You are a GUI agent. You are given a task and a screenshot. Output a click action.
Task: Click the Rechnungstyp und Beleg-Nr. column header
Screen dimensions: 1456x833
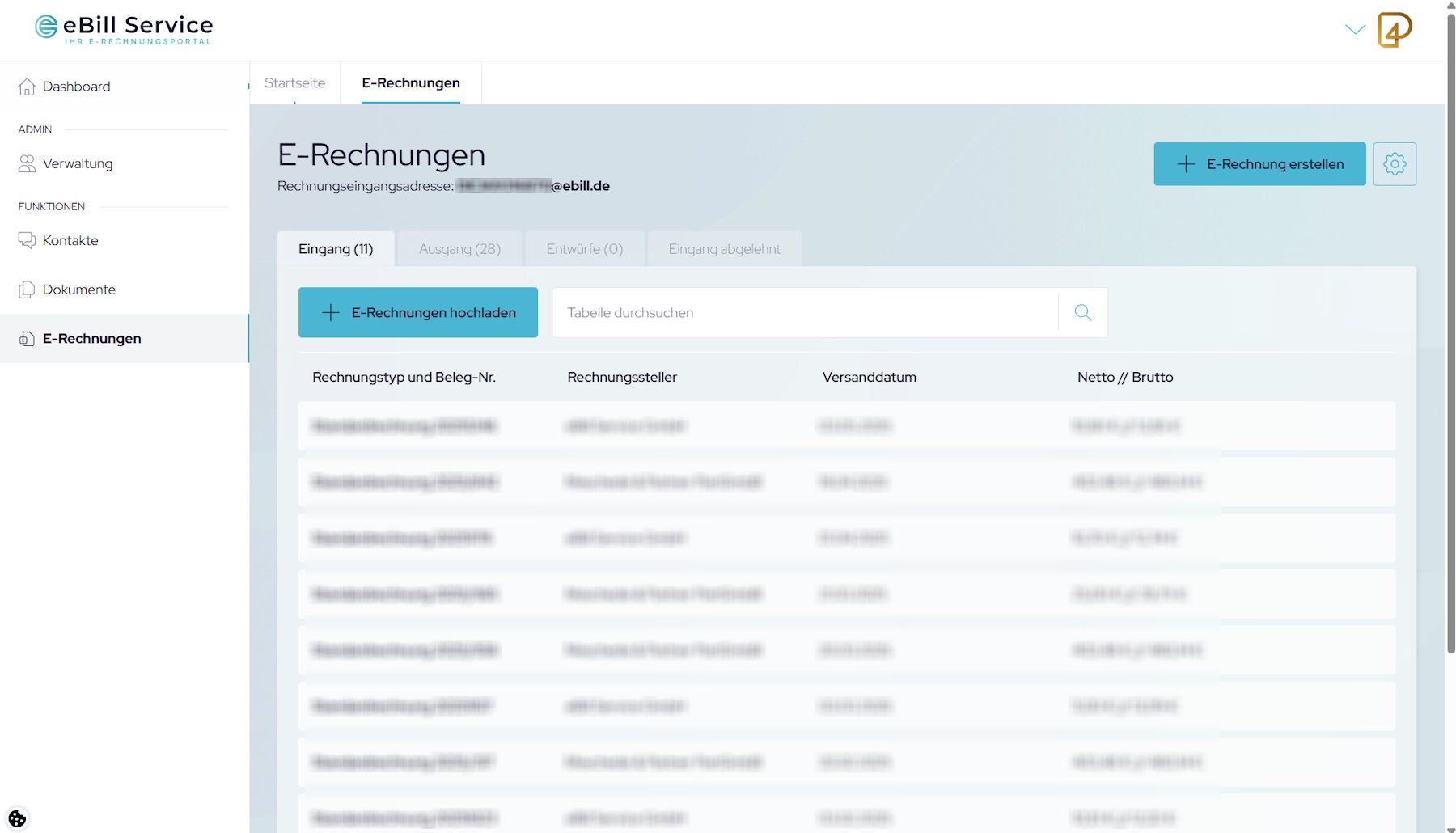click(404, 377)
